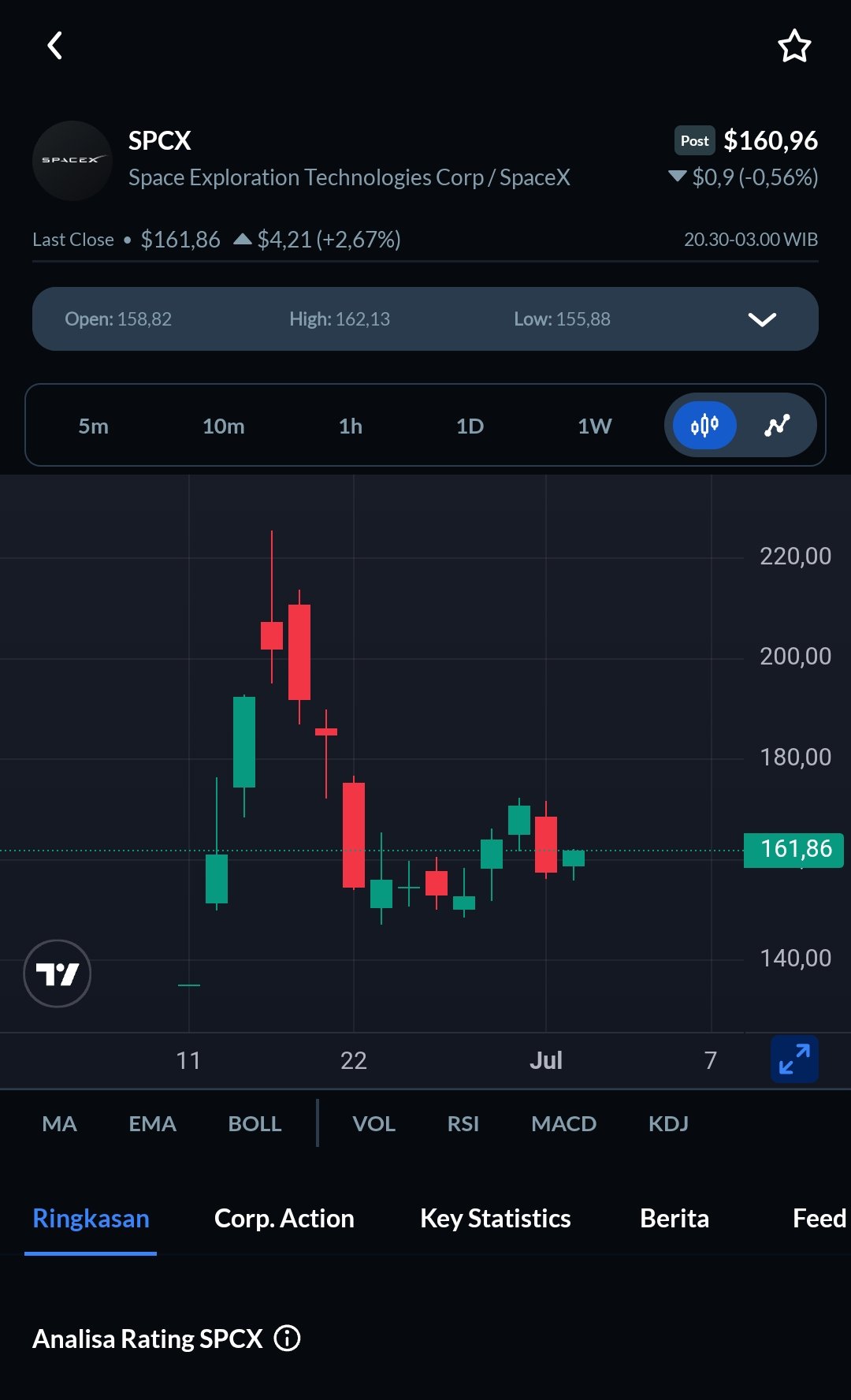Open the Feed tab
This screenshot has width=851, height=1400.
click(819, 1219)
